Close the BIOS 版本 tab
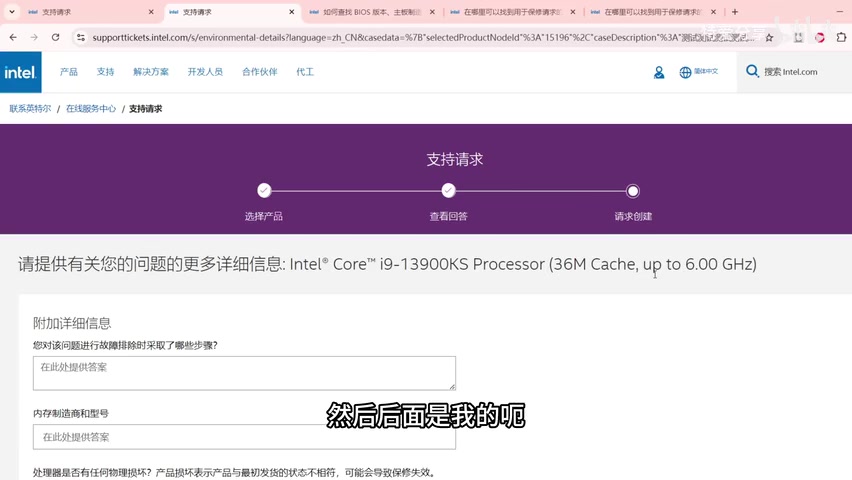Screen dimensions: 852x480 pos(432,11)
